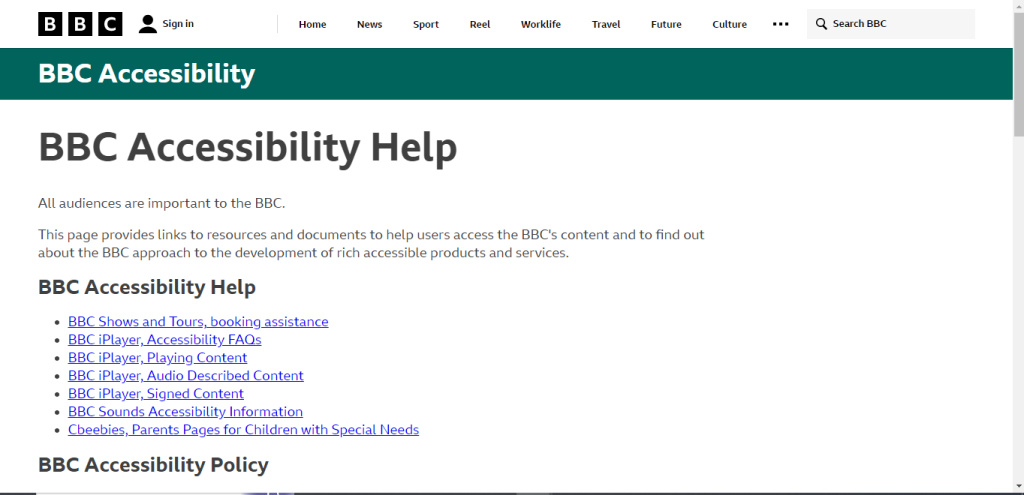This screenshot has height=495, width=1024.
Task: Go to News section
Action: (370, 24)
